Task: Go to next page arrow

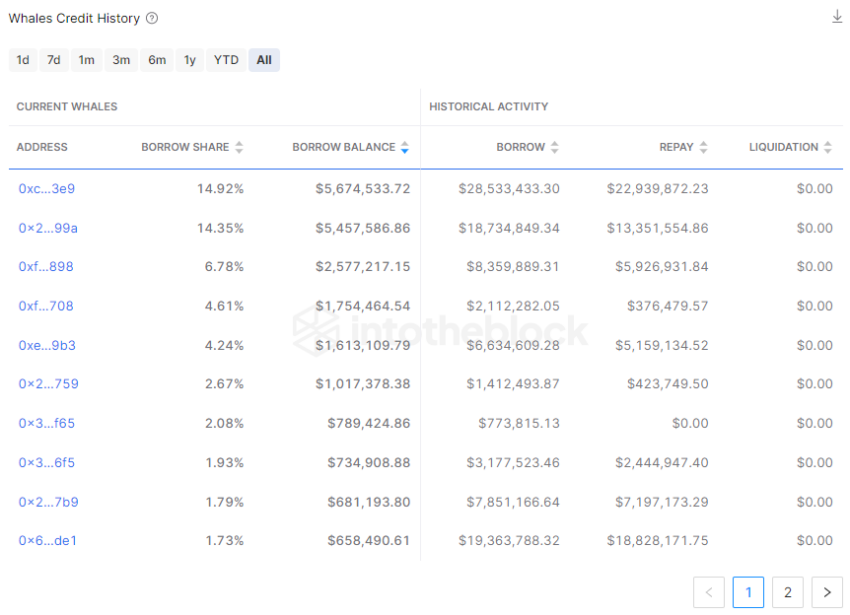Action: (827, 592)
